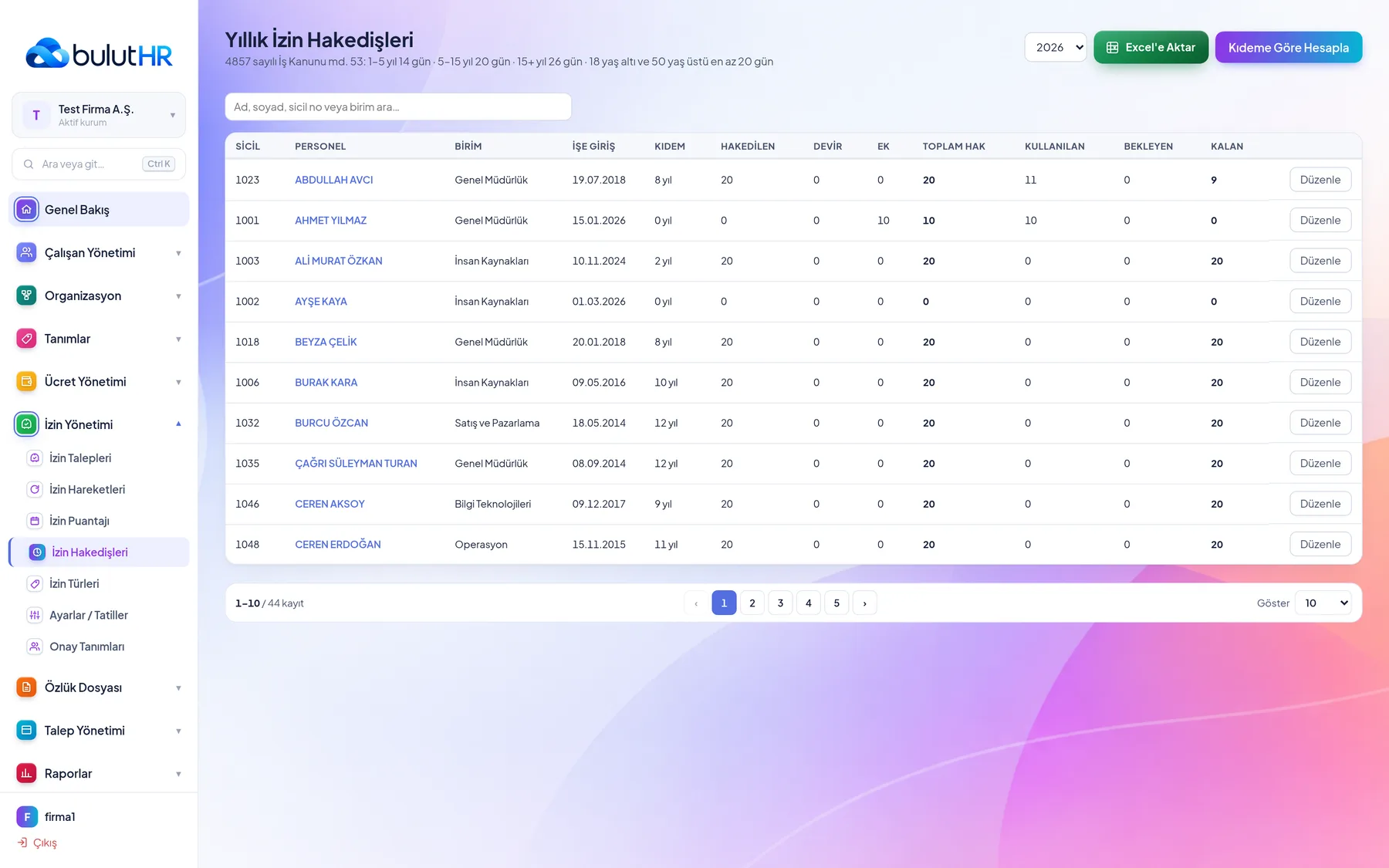
Task: Focus the Ara veya git sidebar search
Action: coord(99,164)
